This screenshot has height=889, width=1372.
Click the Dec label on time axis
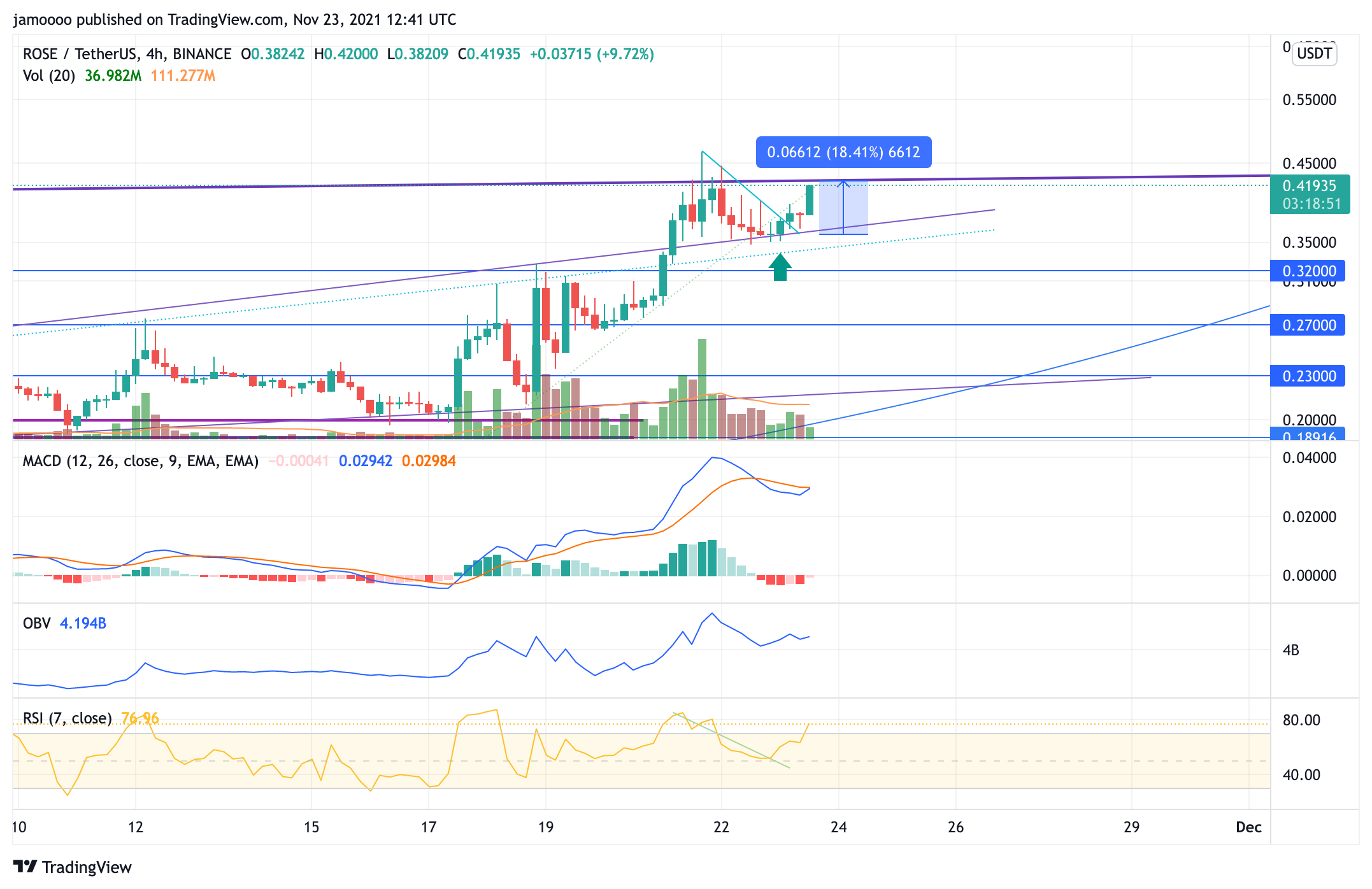click(x=1248, y=827)
